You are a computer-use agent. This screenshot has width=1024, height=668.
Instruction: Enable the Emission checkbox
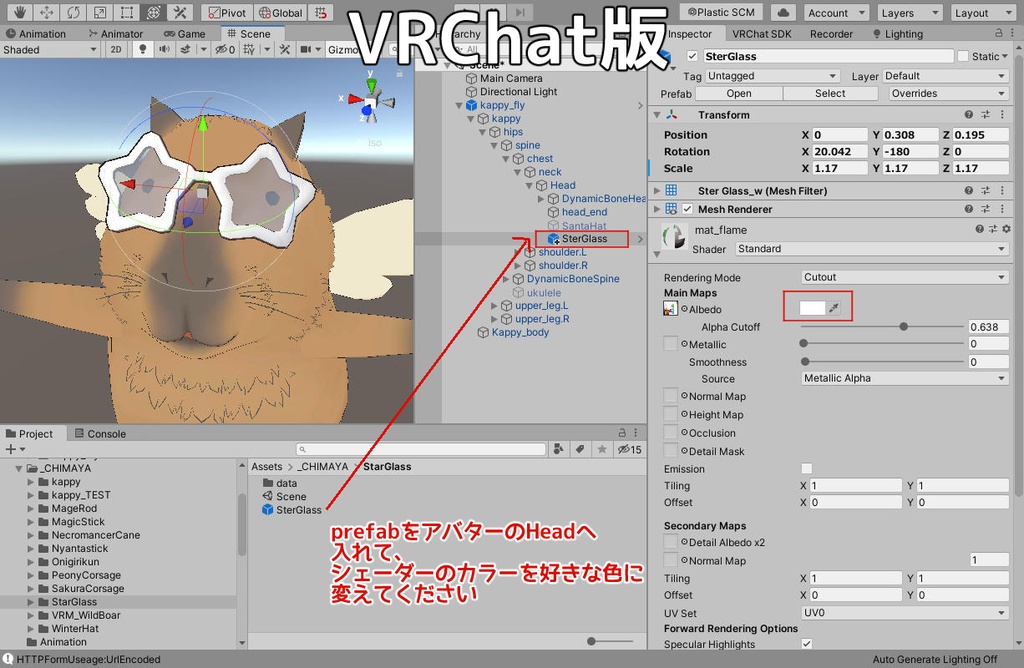click(807, 468)
